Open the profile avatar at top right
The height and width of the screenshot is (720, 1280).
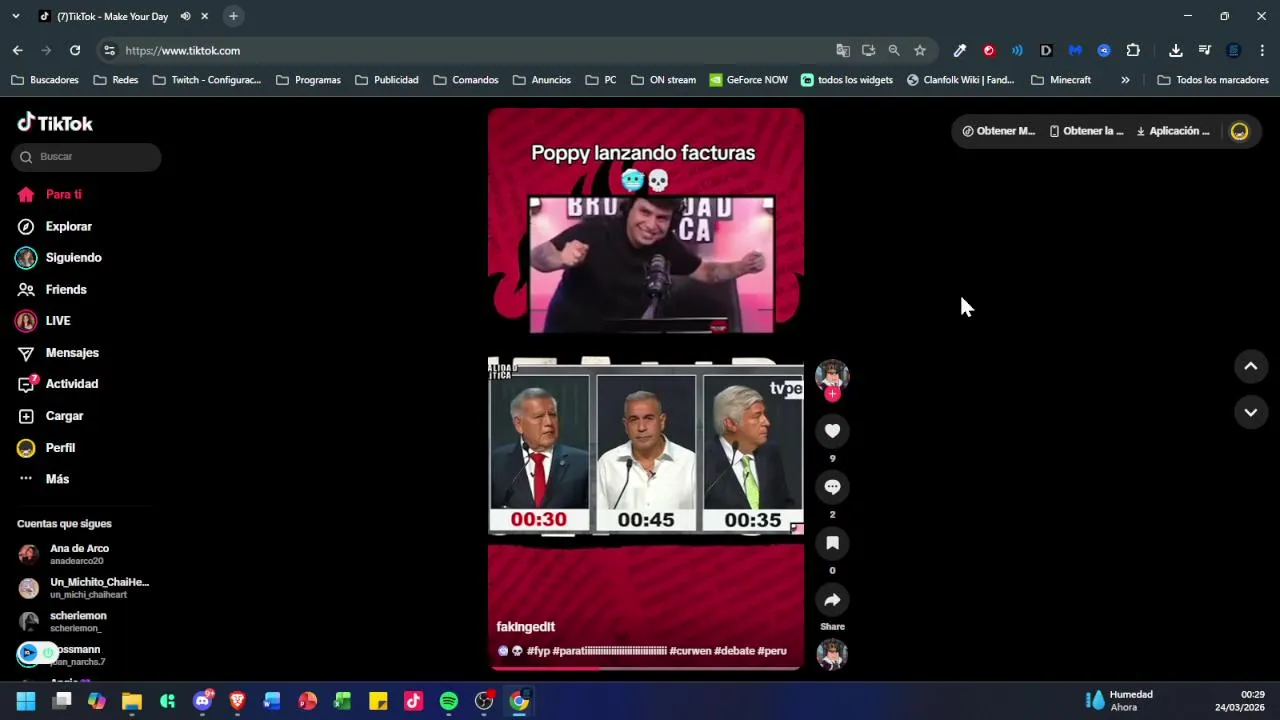(x=1239, y=131)
